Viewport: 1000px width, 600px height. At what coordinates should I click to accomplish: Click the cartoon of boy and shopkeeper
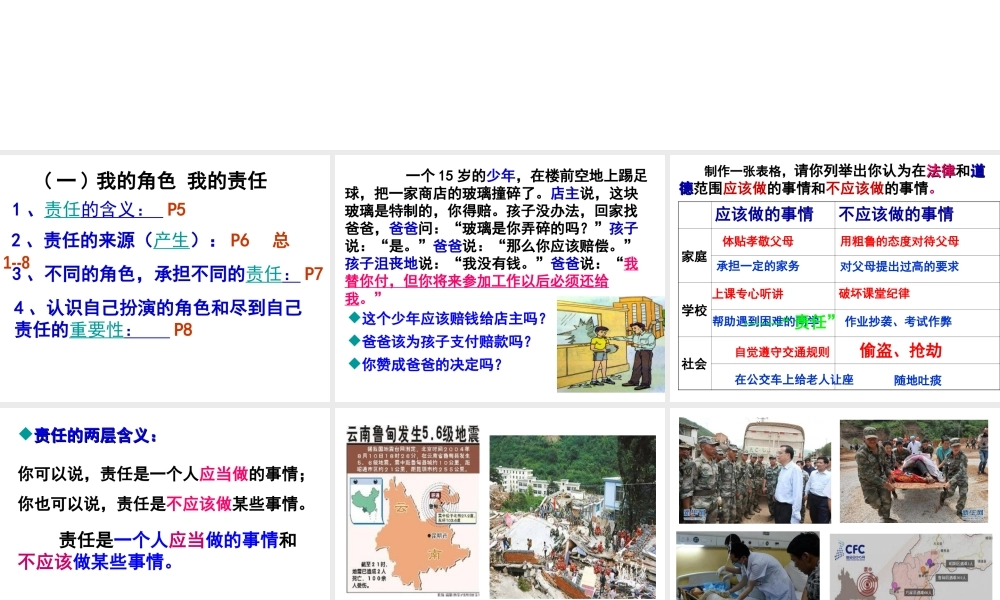610,344
